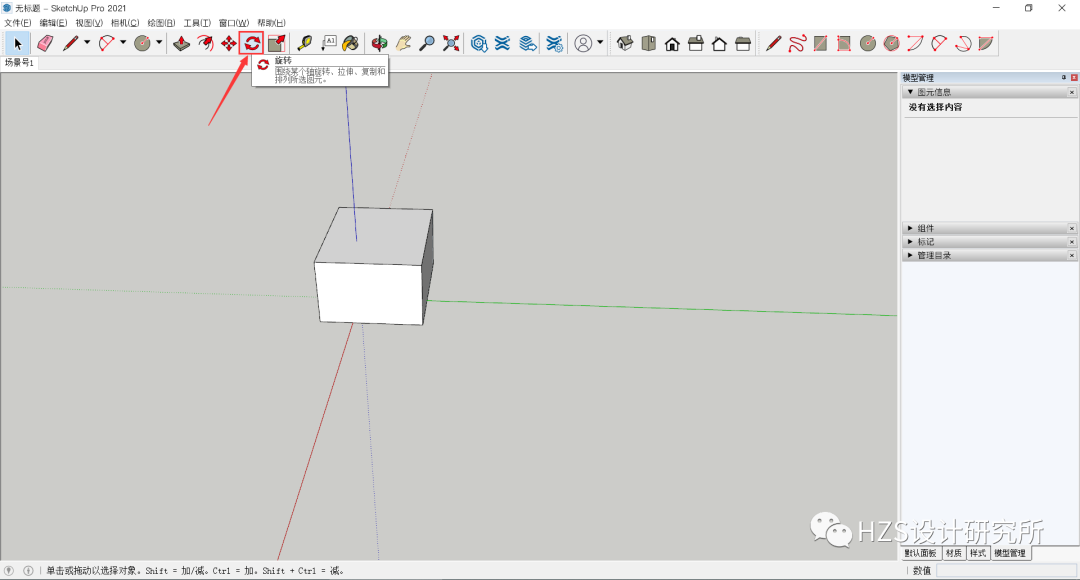Activate the Zoom tool
The width and height of the screenshot is (1080, 580).
pyautogui.click(x=425, y=43)
